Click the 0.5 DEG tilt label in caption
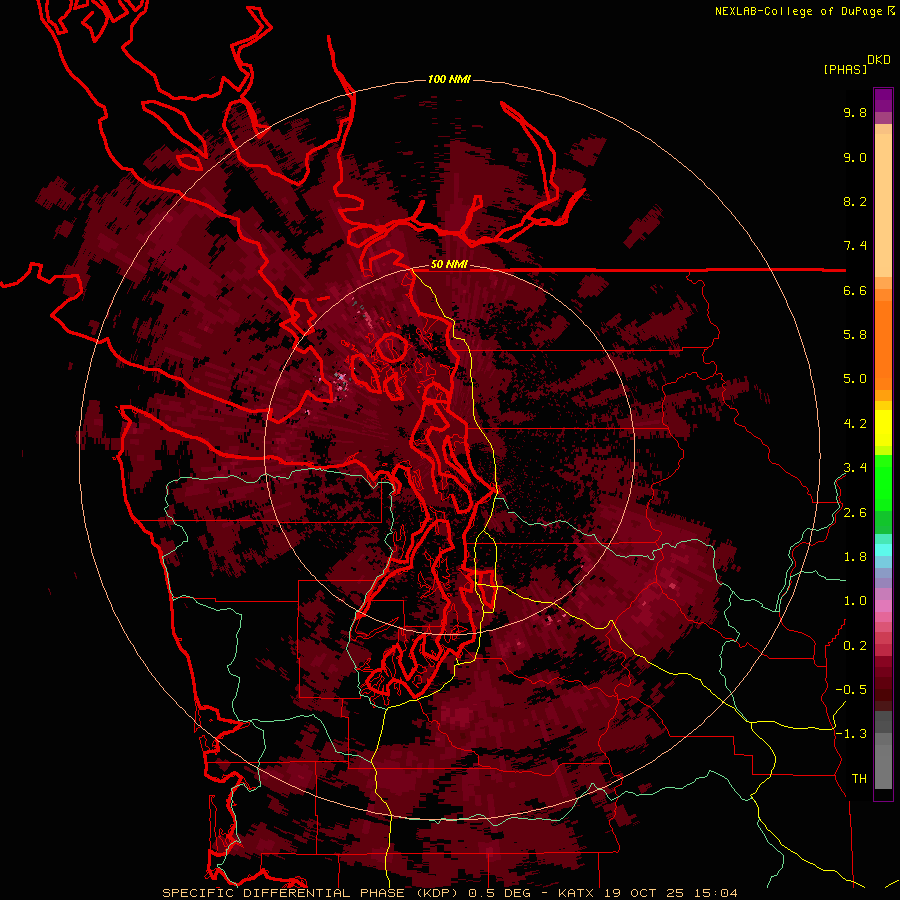The image size is (900, 900). click(x=502, y=893)
